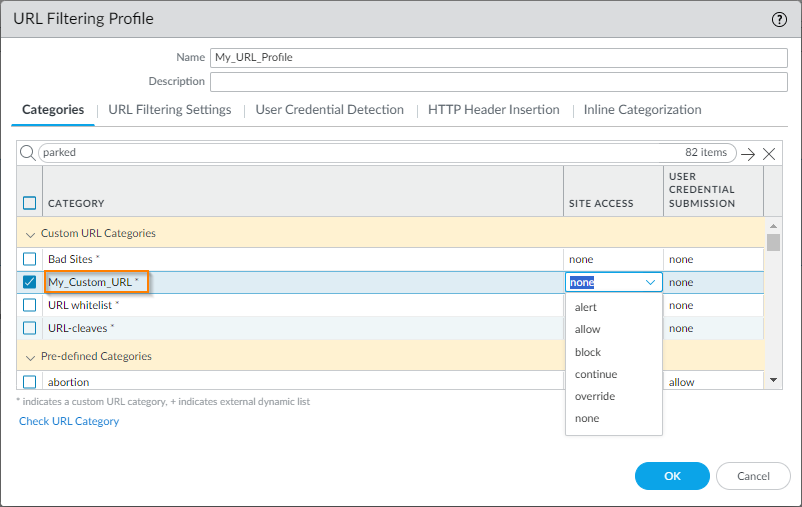Click the search magnifier icon
The width and height of the screenshot is (802, 507).
tap(28, 153)
